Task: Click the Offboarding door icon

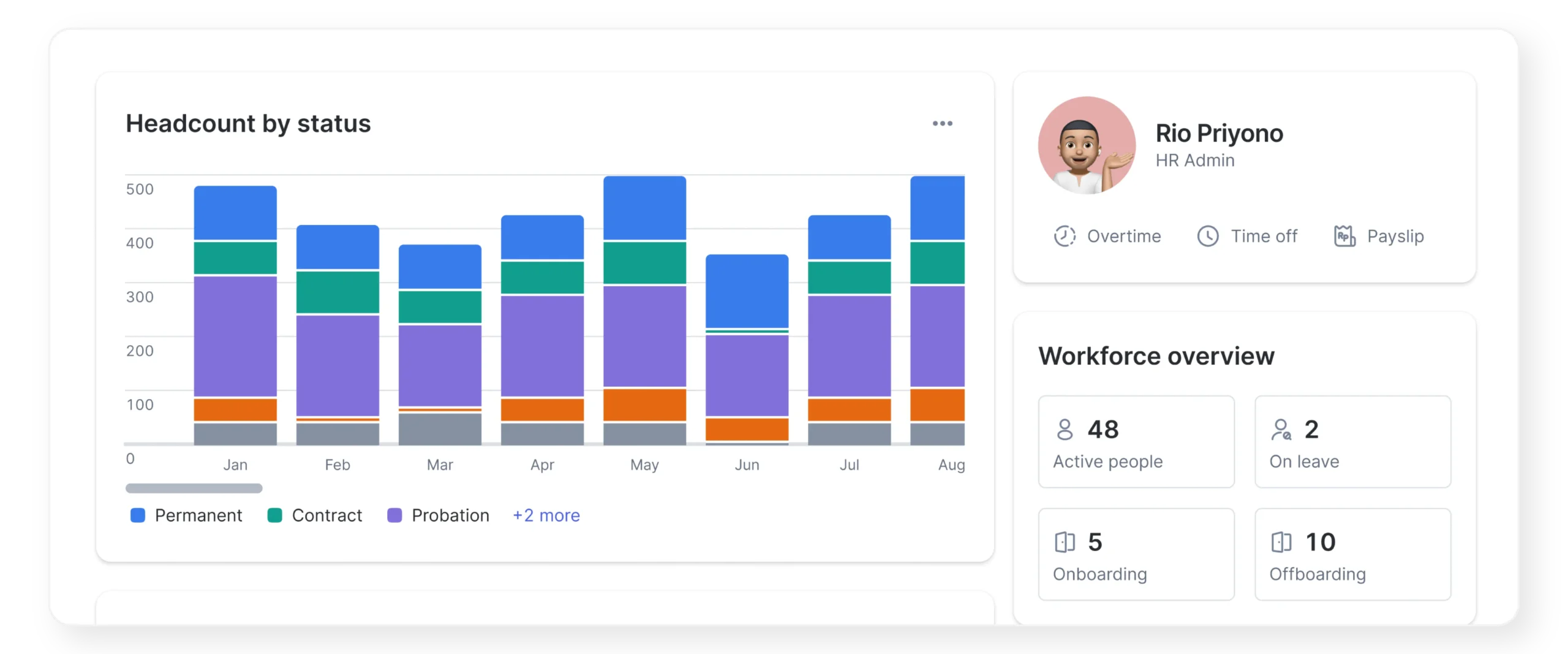Action: (1281, 542)
